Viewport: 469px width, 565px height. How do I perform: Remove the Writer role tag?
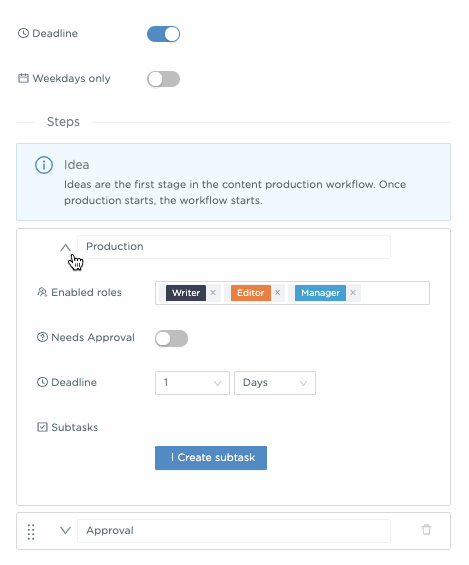click(x=213, y=293)
